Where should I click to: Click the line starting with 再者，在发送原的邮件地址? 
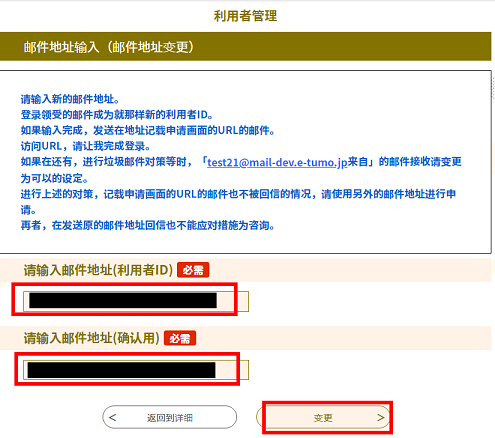click(x=148, y=226)
